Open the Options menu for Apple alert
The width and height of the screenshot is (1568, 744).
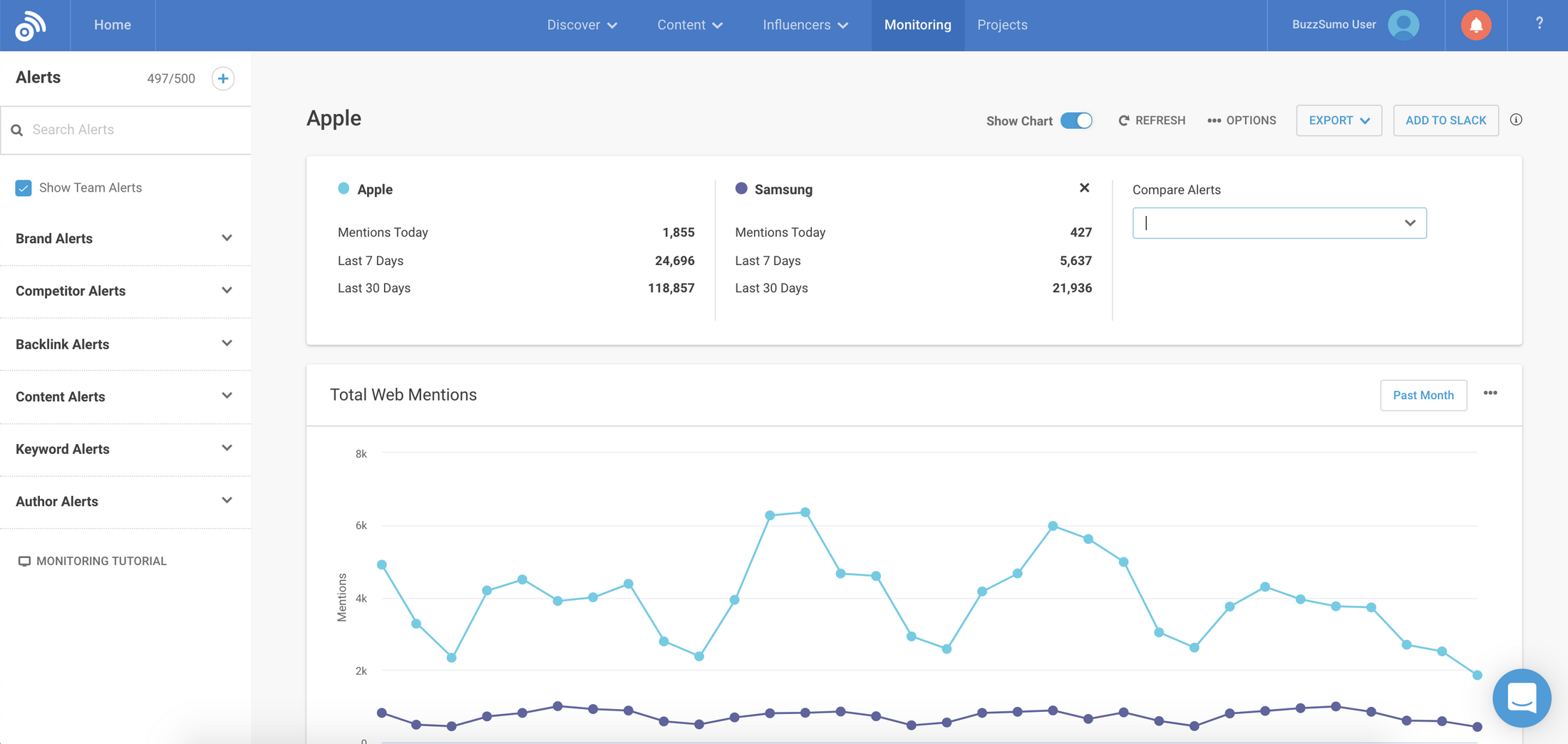coord(1242,120)
